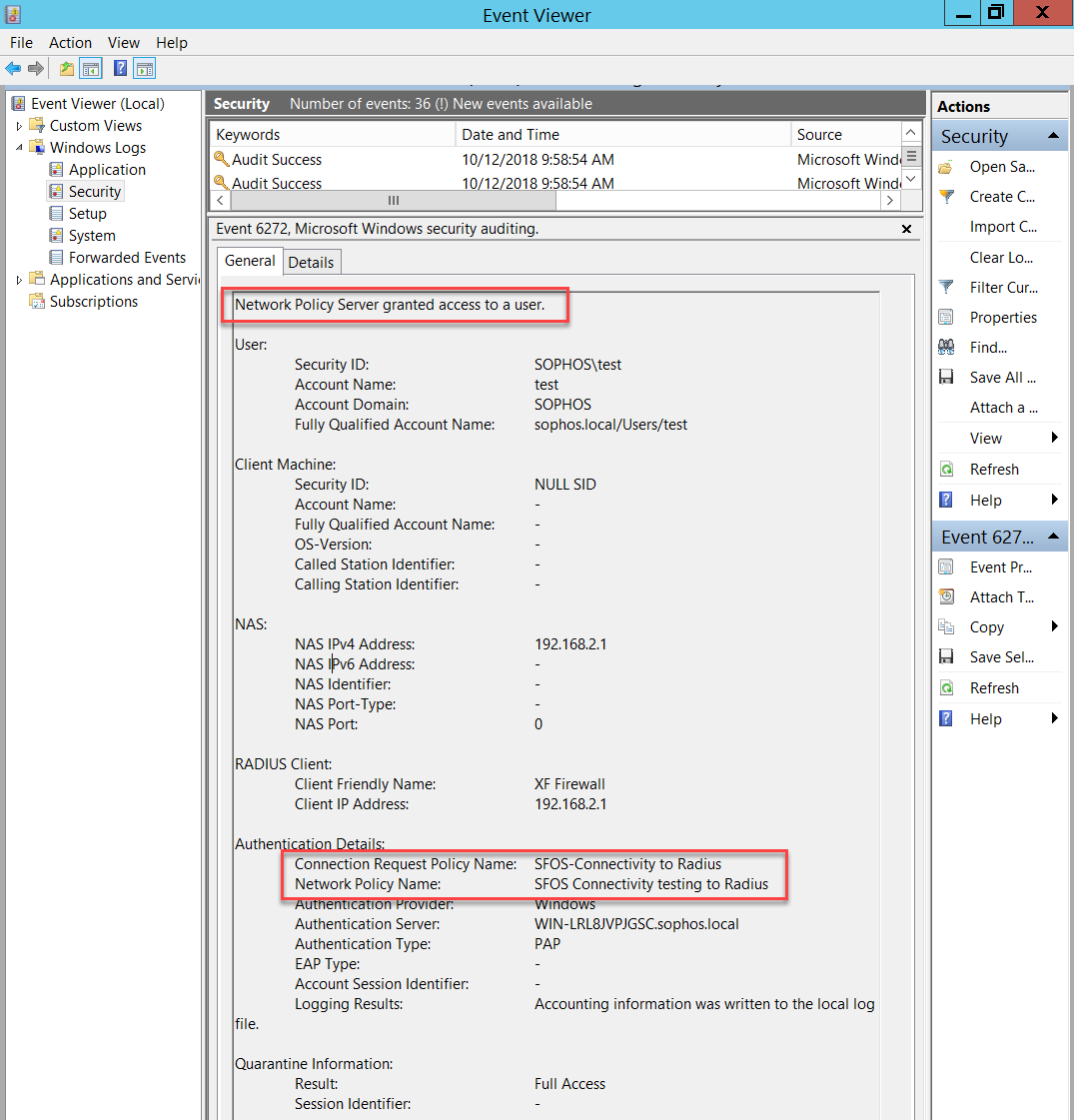Click the WIN-LRL8JVPJGSC.sophos.local server value
This screenshot has height=1120, width=1074.
[x=636, y=924]
